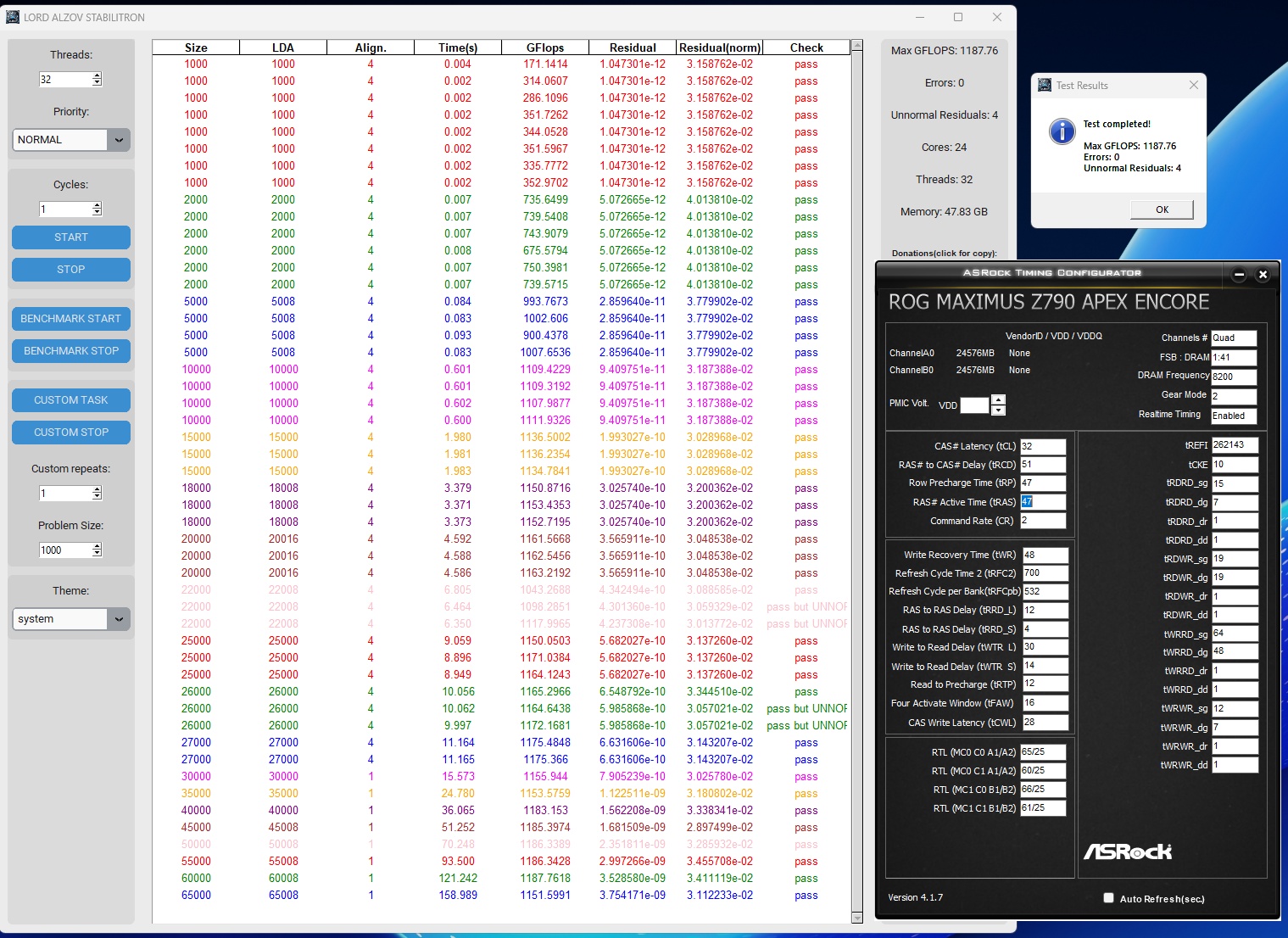Close the ASRock Timing Configurator window
Image resolution: width=1288 pixels, height=938 pixels.
[x=1263, y=274]
